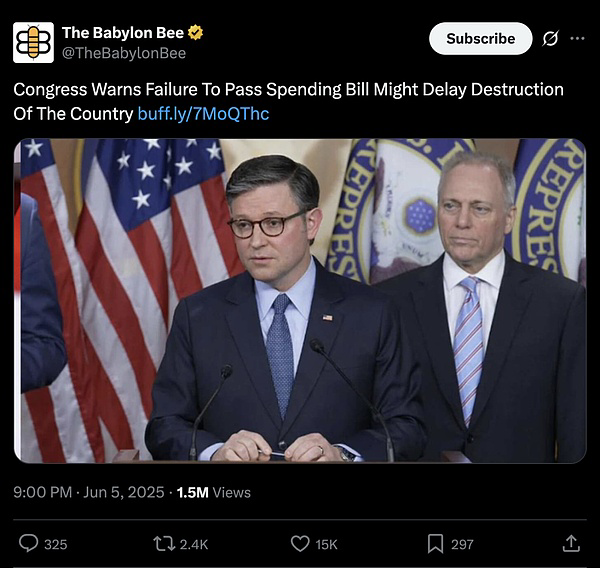Click the reply speech bubble icon

coord(29,543)
